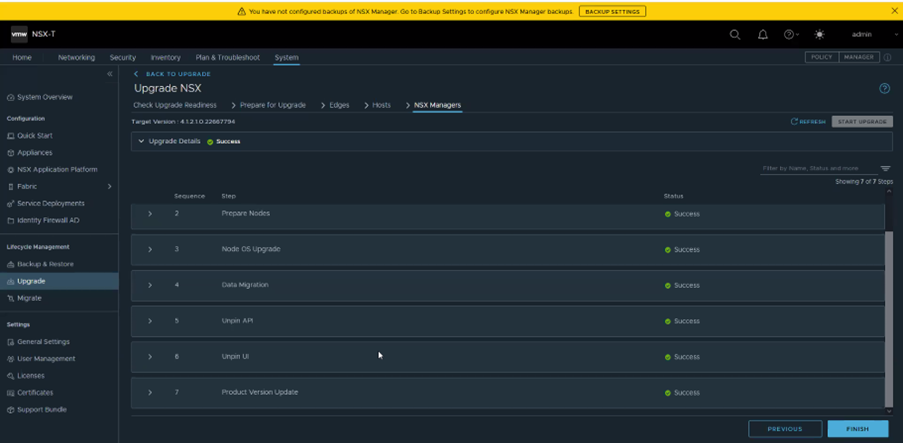
Task: Open the Networking tab
Action: click(x=77, y=58)
